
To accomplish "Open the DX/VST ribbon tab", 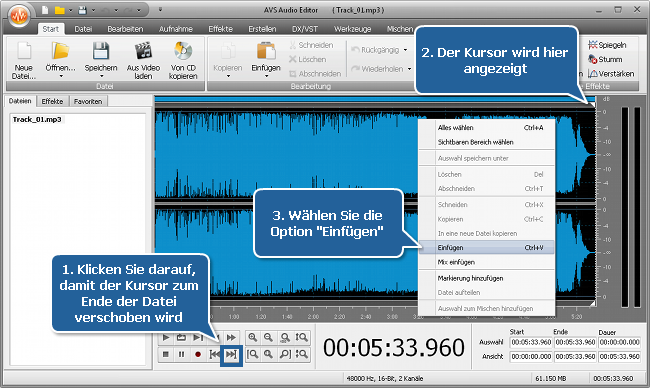I will (305, 29).
